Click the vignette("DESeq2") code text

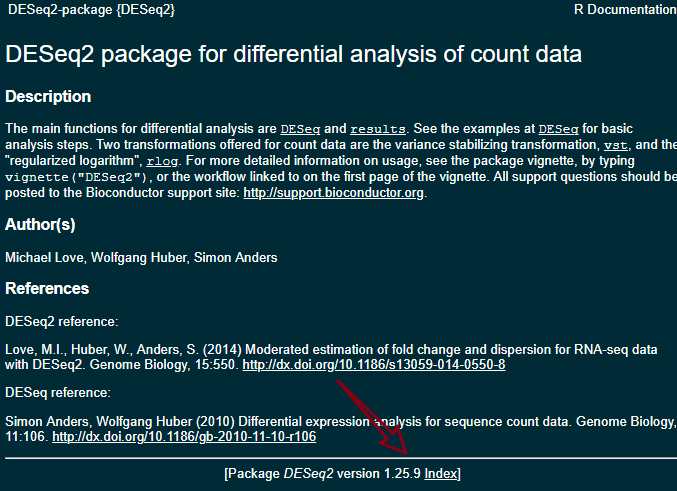pos(76,177)
